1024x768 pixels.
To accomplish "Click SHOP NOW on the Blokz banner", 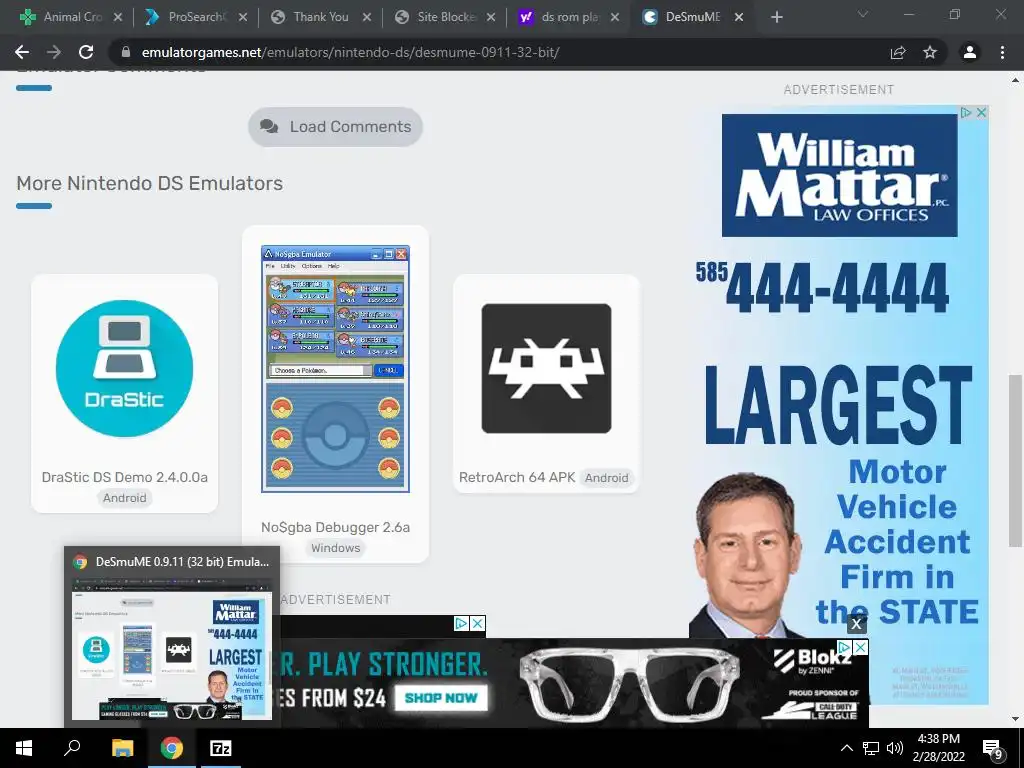I will tap(441, 697).
